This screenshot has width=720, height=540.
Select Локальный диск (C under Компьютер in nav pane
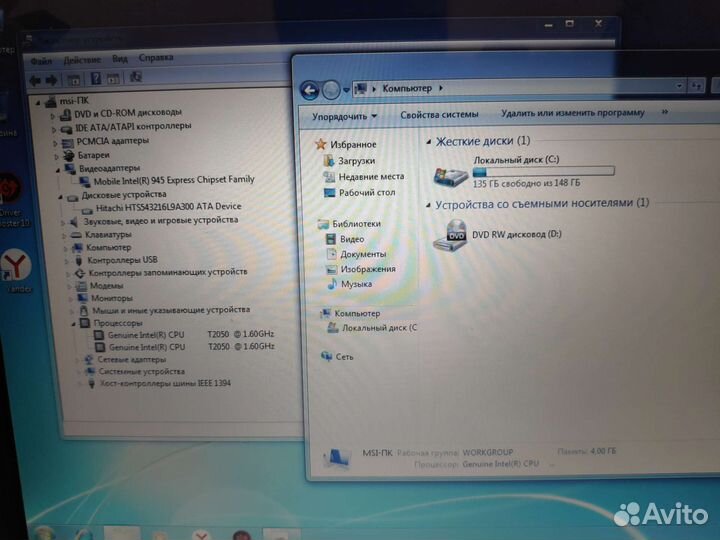pyautogui.click(x=379, y=328)
